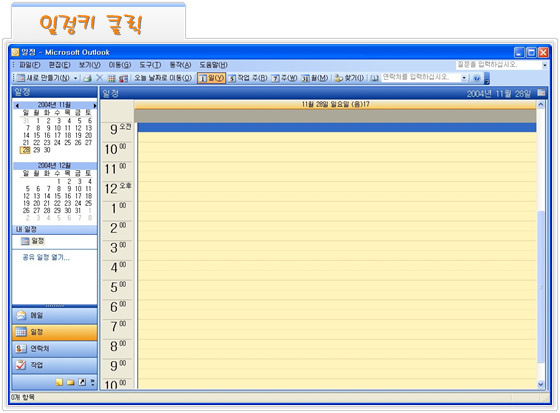Select the 9 오전 time slot
This screenshot has width=560, height=413.
point(337,128)
